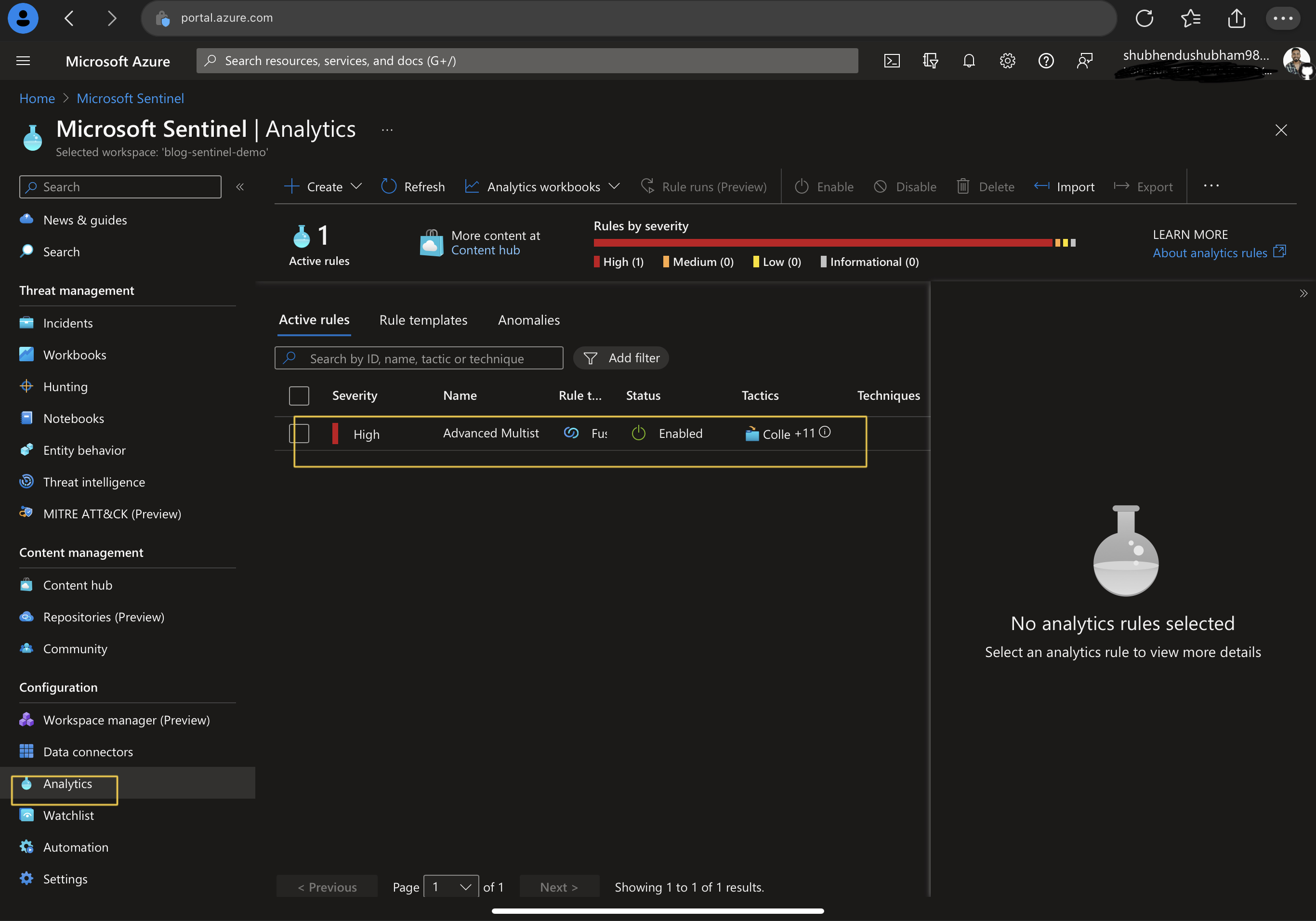The image size is (1316, 921).
Task: Click the Disable toolbar button
Action: (905, 186)
